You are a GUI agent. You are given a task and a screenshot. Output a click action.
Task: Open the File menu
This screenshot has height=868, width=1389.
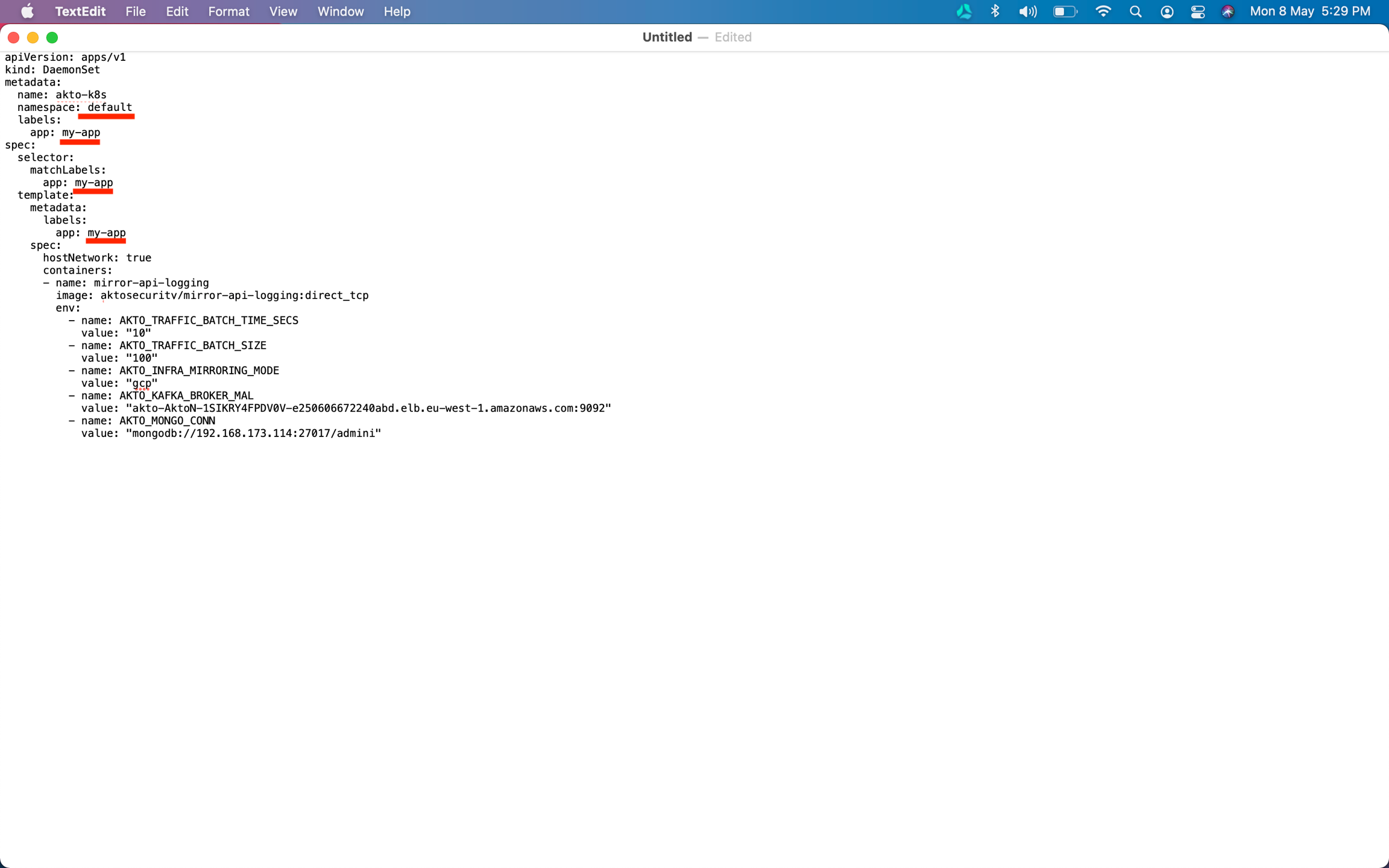click(136, 11)
